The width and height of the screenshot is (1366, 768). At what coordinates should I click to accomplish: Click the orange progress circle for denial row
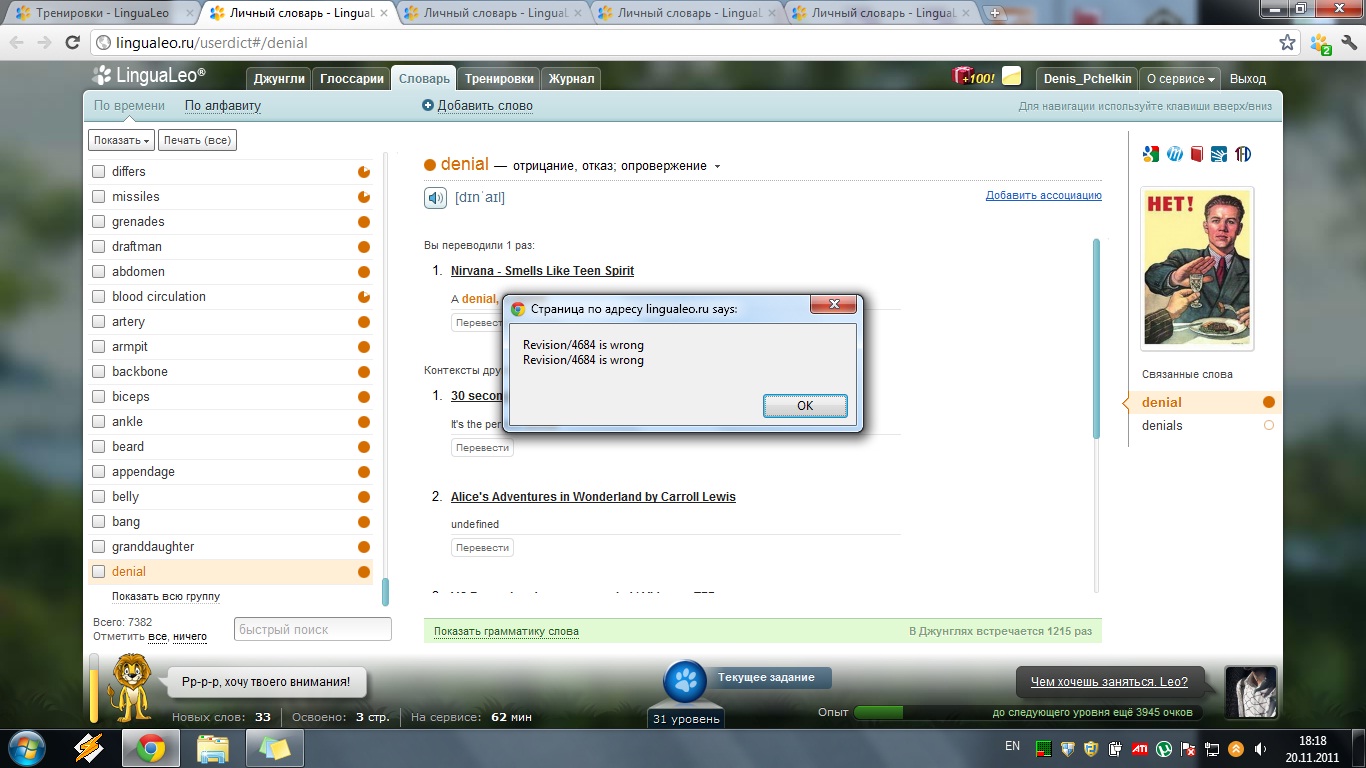click(364, 572)
